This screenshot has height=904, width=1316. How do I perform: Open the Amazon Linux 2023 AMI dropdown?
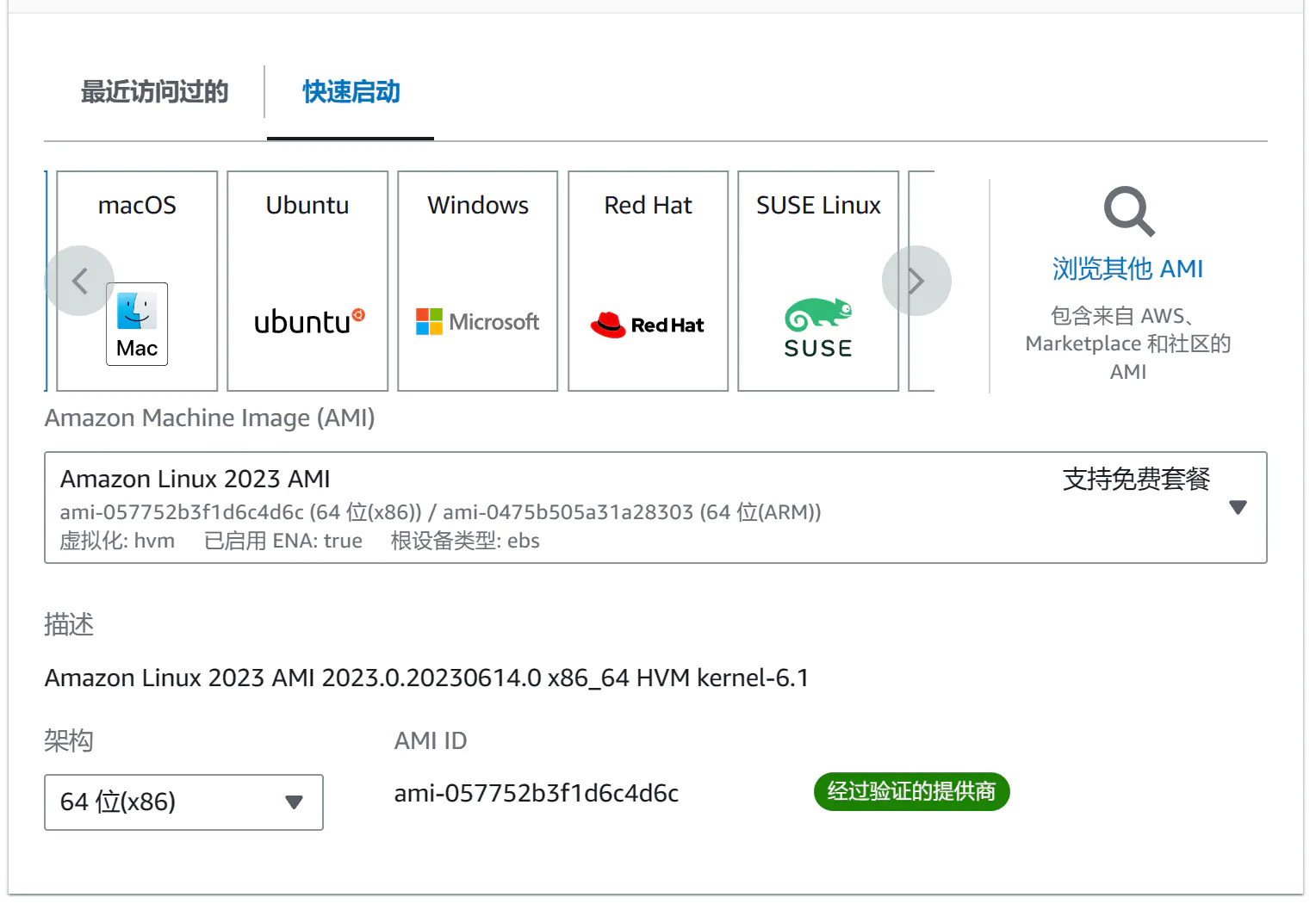click(x=655, y=508)
